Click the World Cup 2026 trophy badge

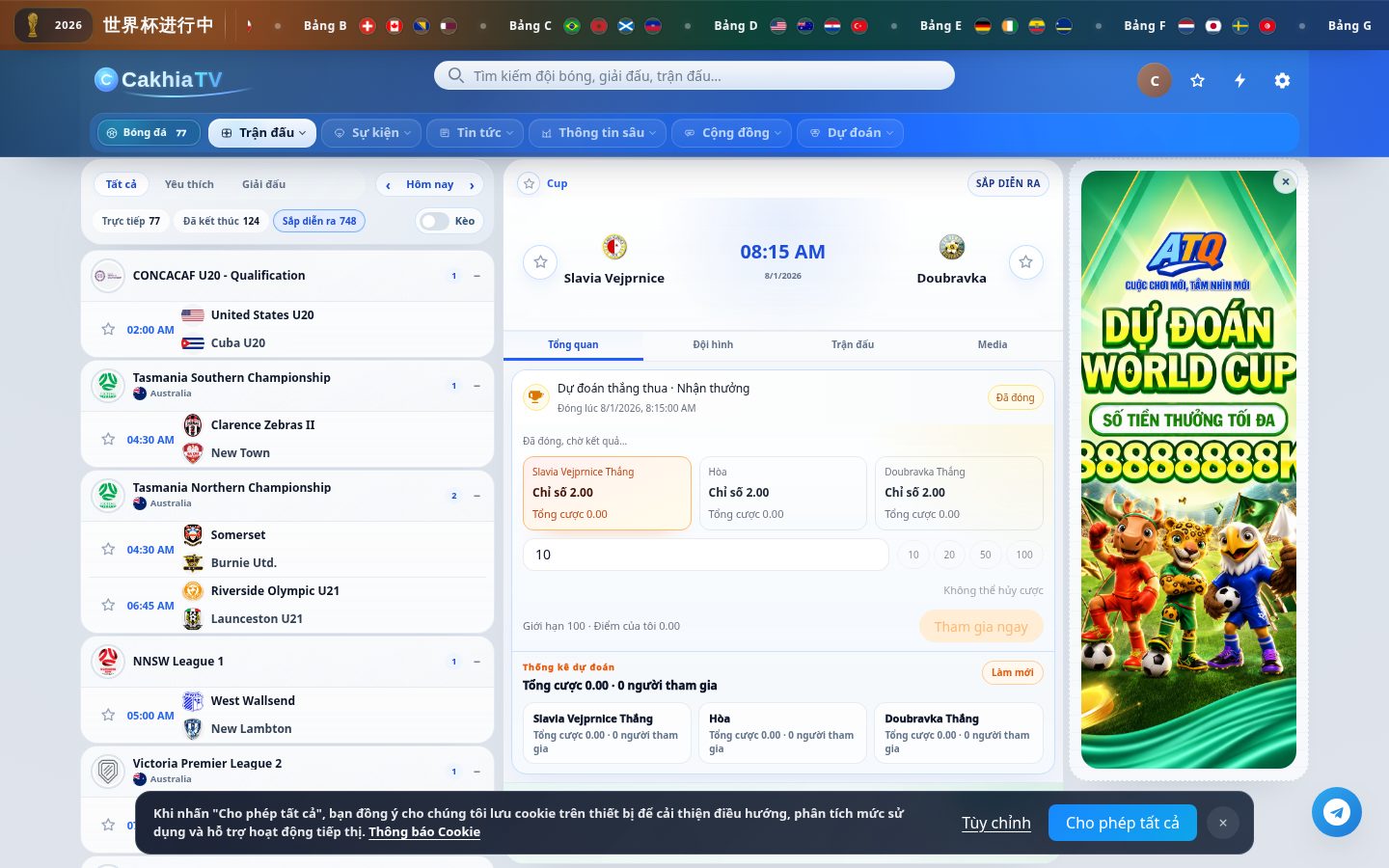coord(53,25)
